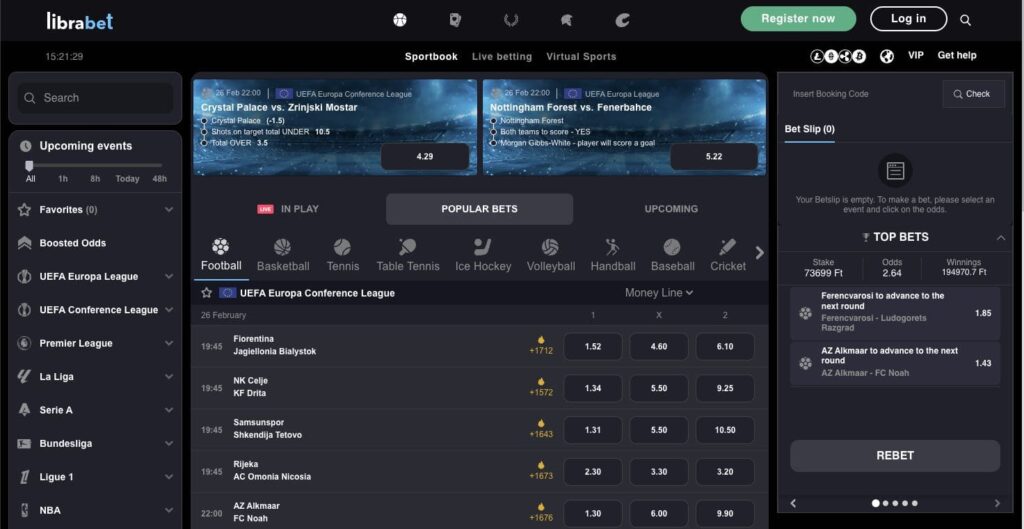1024x529 pixels.
Task: Click the clock icon beside Upcoming events
Action: pos(25,146)
